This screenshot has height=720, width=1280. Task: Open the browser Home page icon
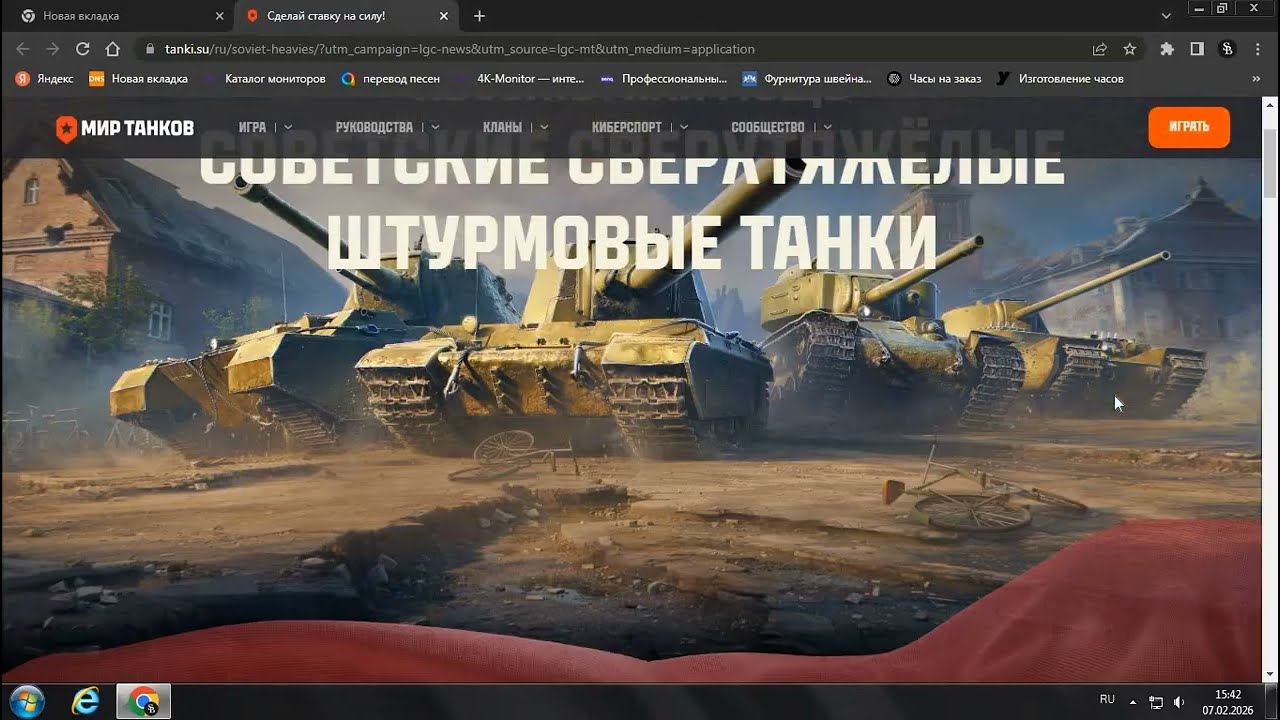tap(113, 48)
